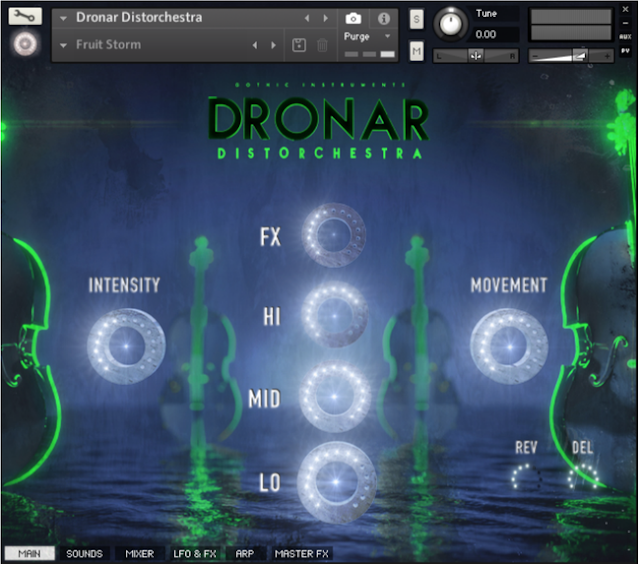This screenshot has height=564, width=640.
Task: Open the LFO & FX tab
Action: (195, 553)
